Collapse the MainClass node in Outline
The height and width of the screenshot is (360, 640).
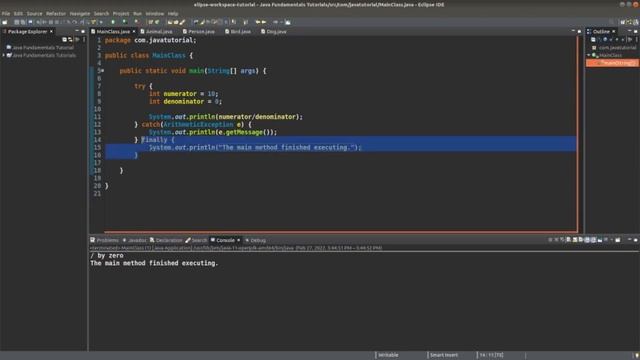tap(589, 55)
